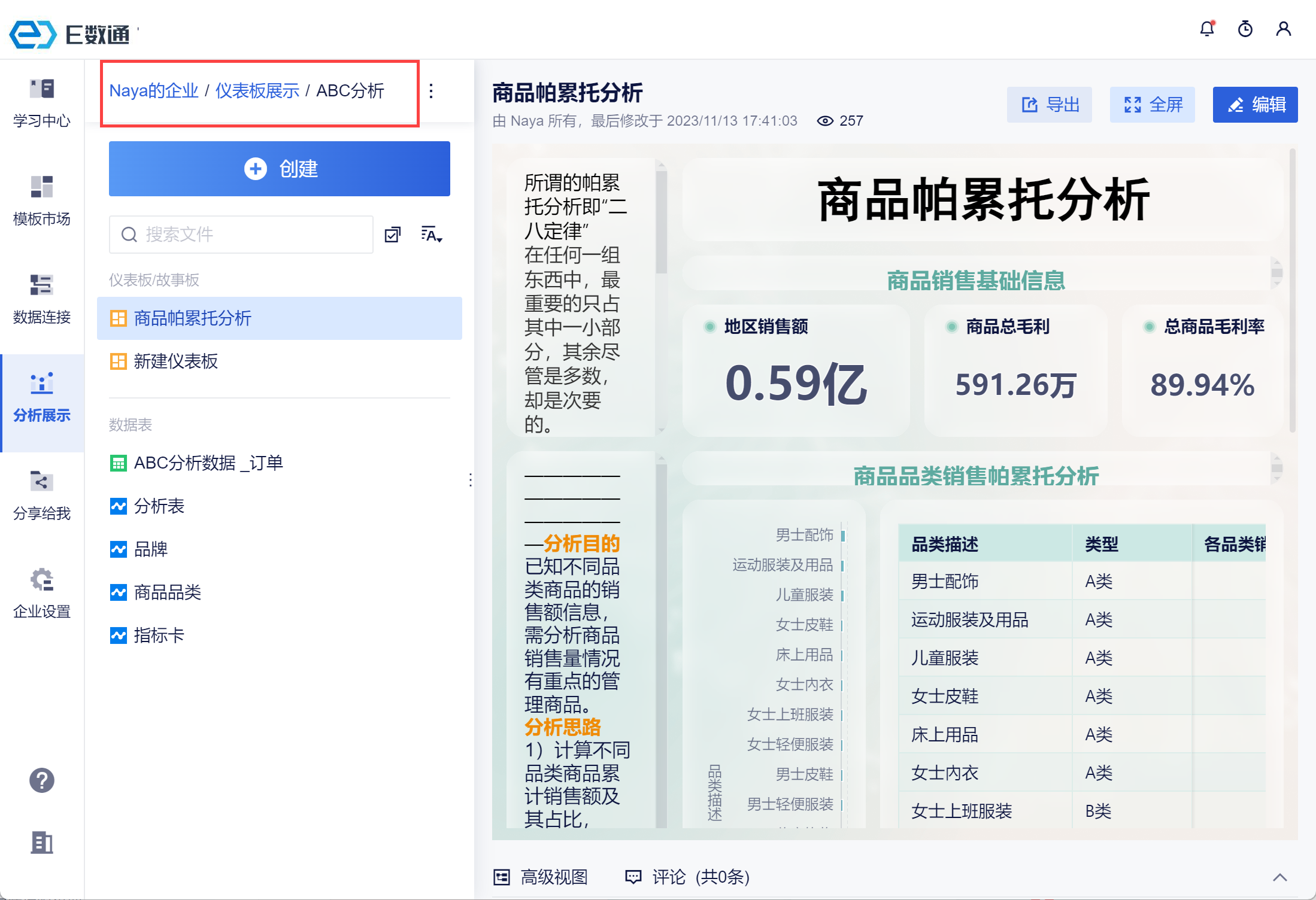Click the 编辑 button
Viewport: 1316px width, 900px height.
point(1255,105)
